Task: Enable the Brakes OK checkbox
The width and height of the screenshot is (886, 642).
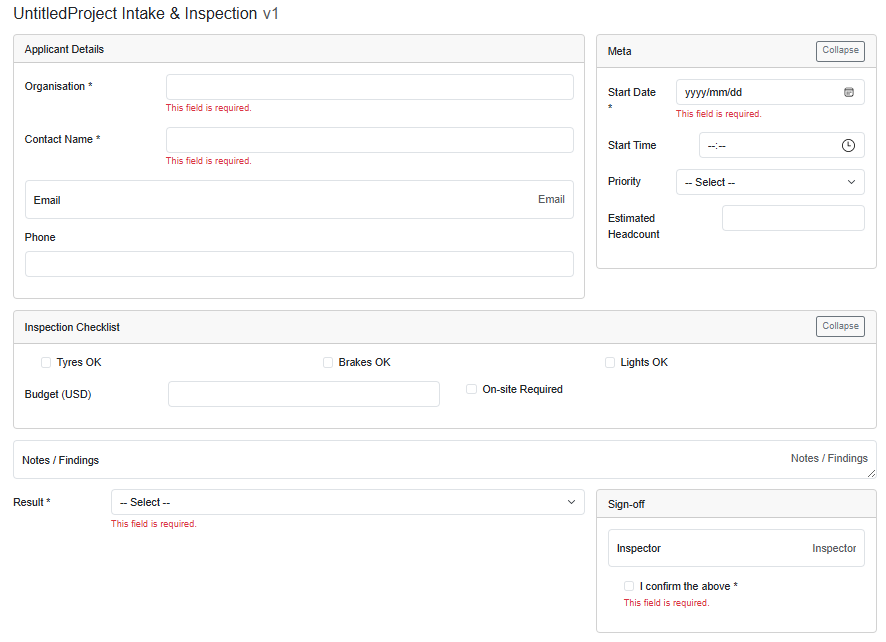Action: pyautogui.click(x=328, y=362)
